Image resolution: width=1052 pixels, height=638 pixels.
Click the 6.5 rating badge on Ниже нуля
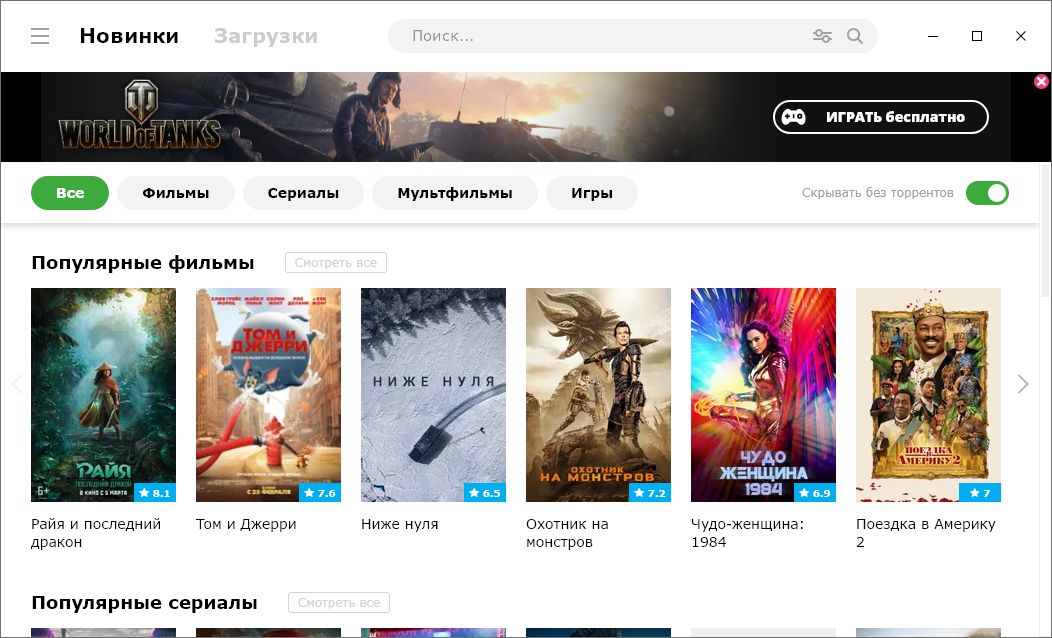point(485,492)
